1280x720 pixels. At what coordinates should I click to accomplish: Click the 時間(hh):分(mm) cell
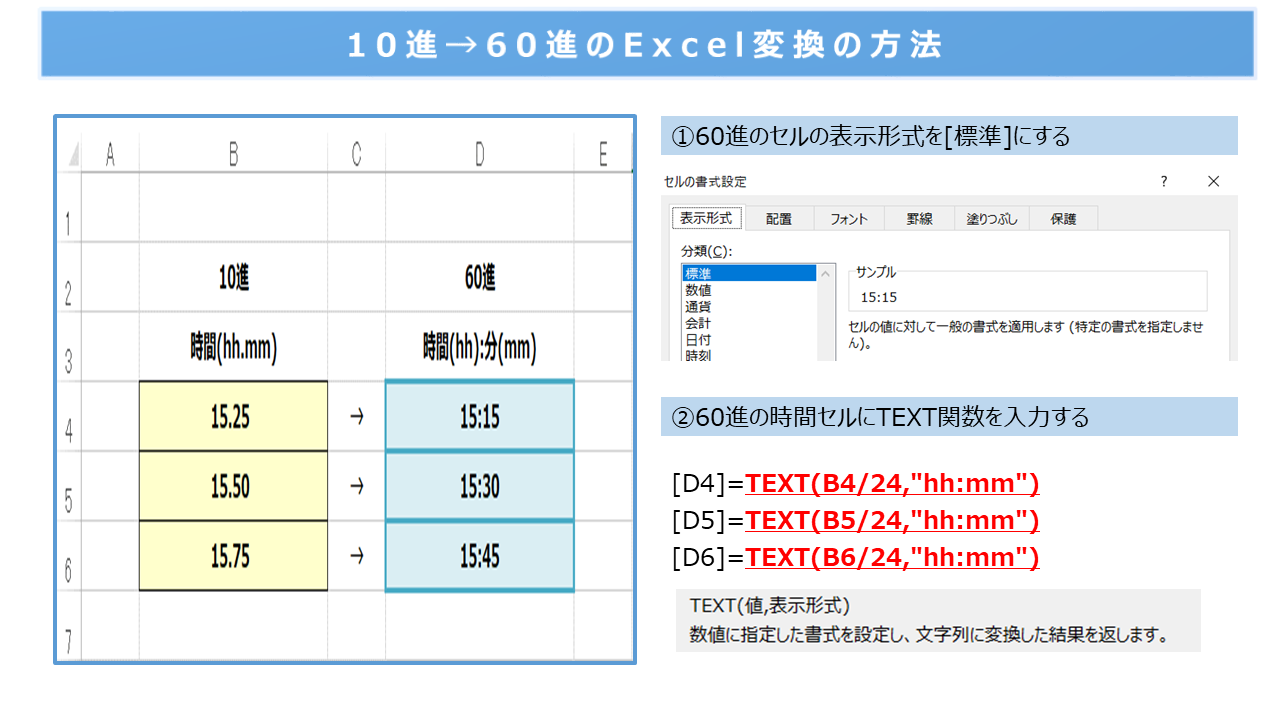(x=480, y=346)
